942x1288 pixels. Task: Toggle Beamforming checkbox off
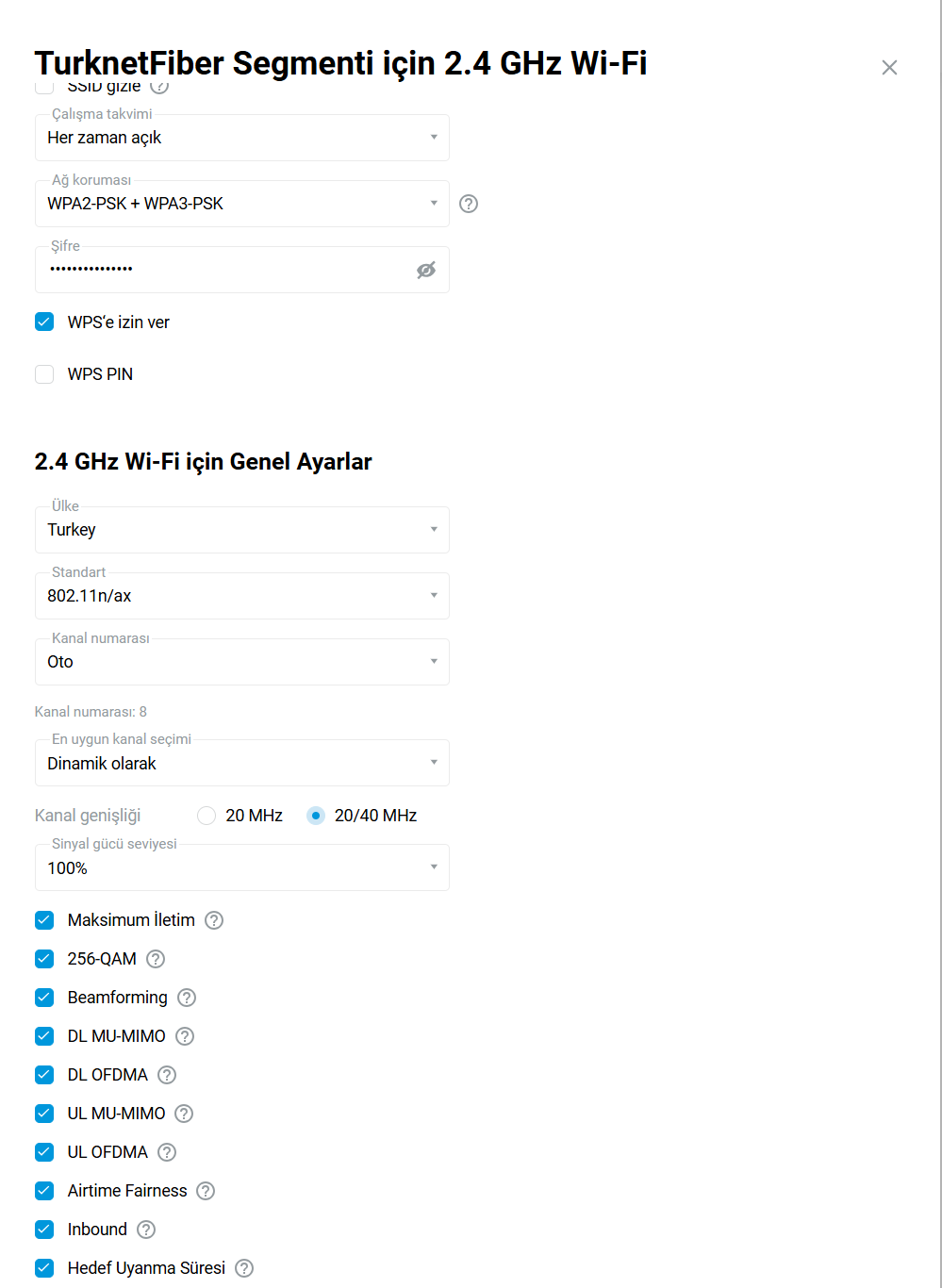pos(44,998)
